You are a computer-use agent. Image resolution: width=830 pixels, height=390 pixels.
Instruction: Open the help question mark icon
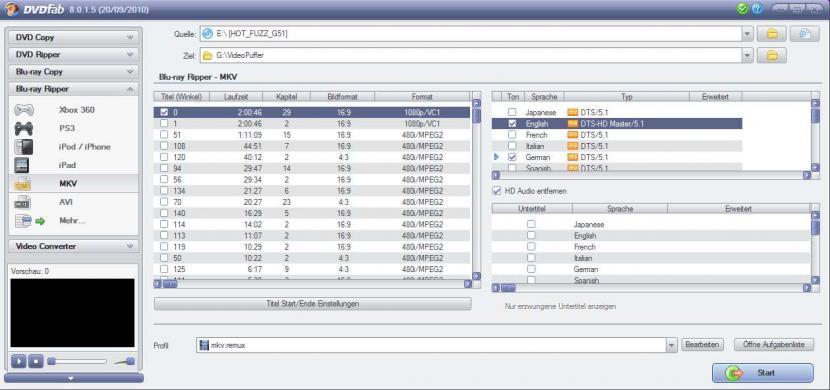tap(757, 9)
